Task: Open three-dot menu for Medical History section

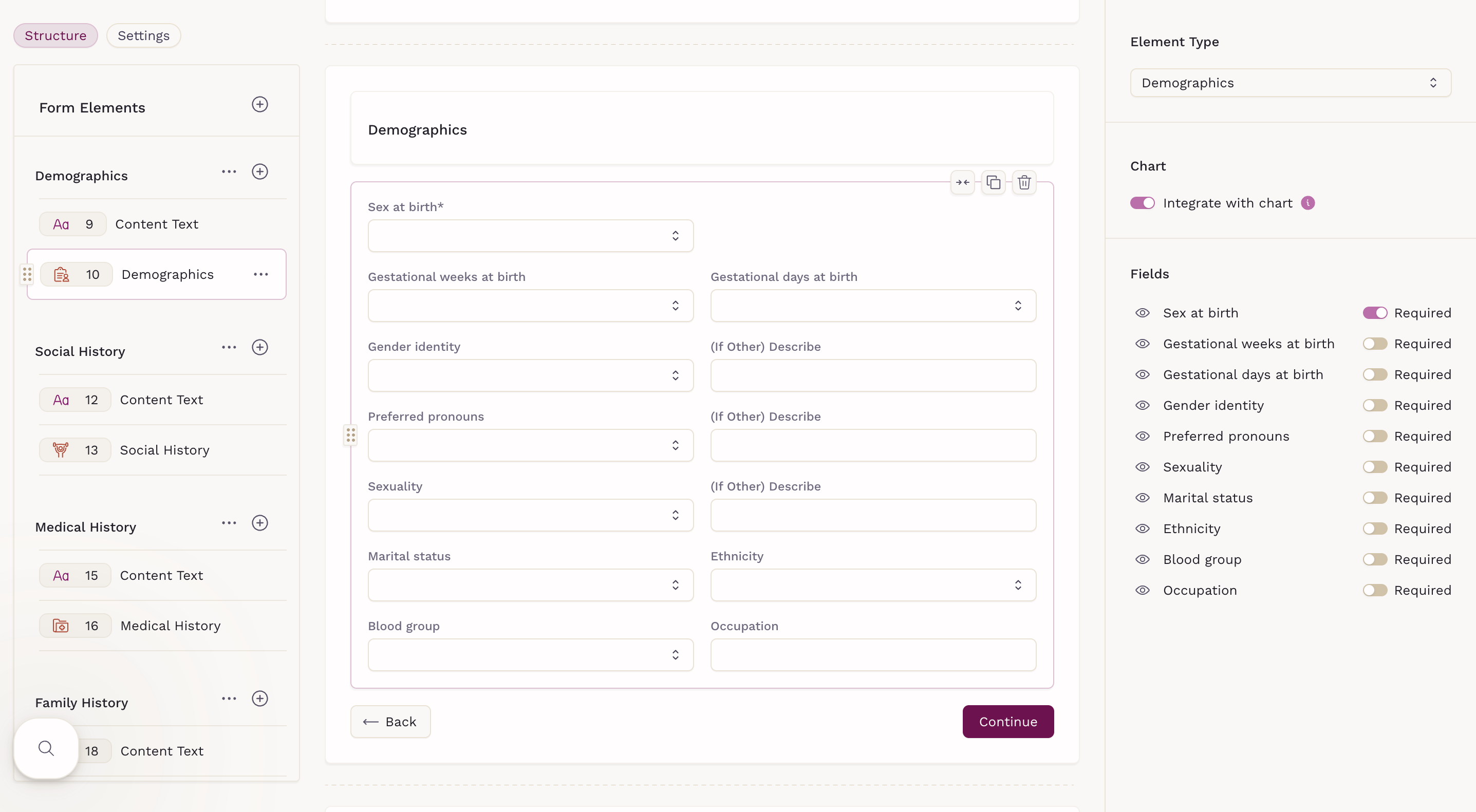Action: 229,523
